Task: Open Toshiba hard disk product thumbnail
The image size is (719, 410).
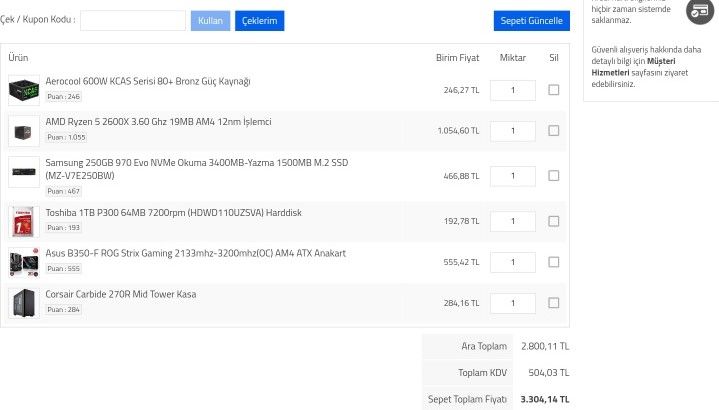Action: (x=24, y=222)
